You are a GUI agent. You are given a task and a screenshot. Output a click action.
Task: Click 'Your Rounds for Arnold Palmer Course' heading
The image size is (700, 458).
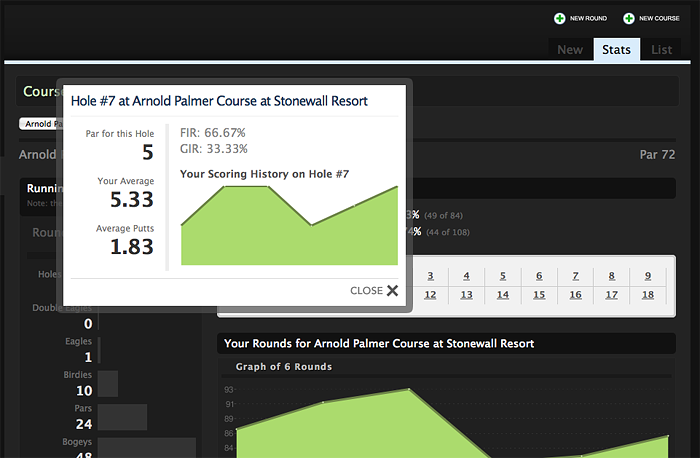(x=379, y=344)
